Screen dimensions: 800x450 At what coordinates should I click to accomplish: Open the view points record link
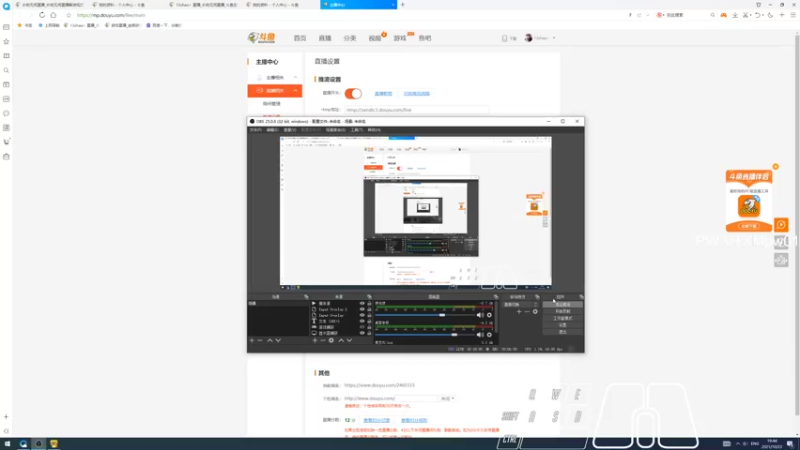pyautogui.click(x=377, y=420)
